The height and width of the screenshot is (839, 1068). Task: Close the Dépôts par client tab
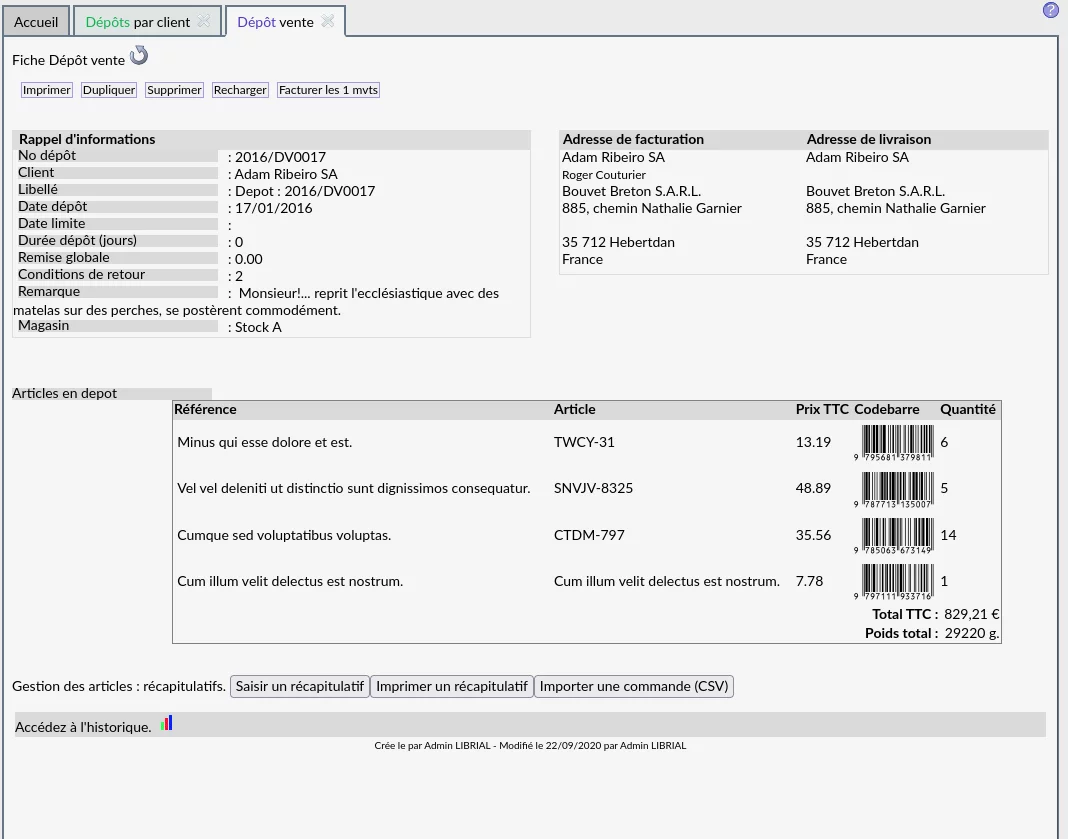204,21
